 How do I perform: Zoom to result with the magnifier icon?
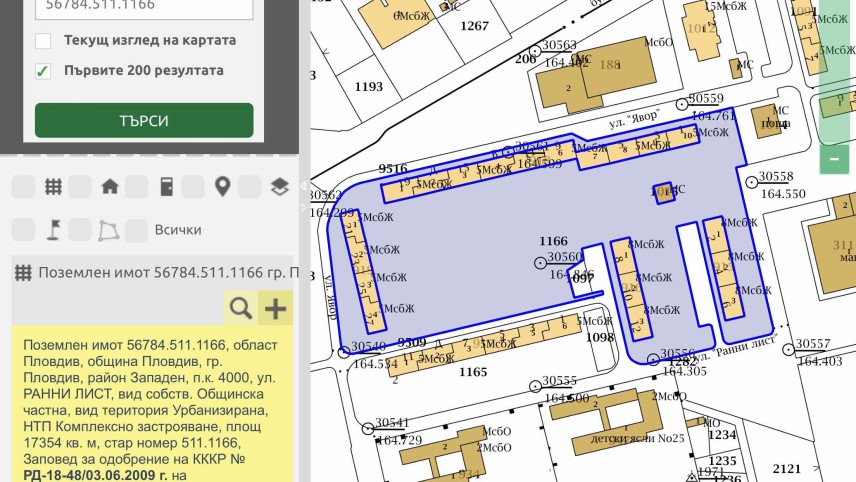tap(241, 308)
